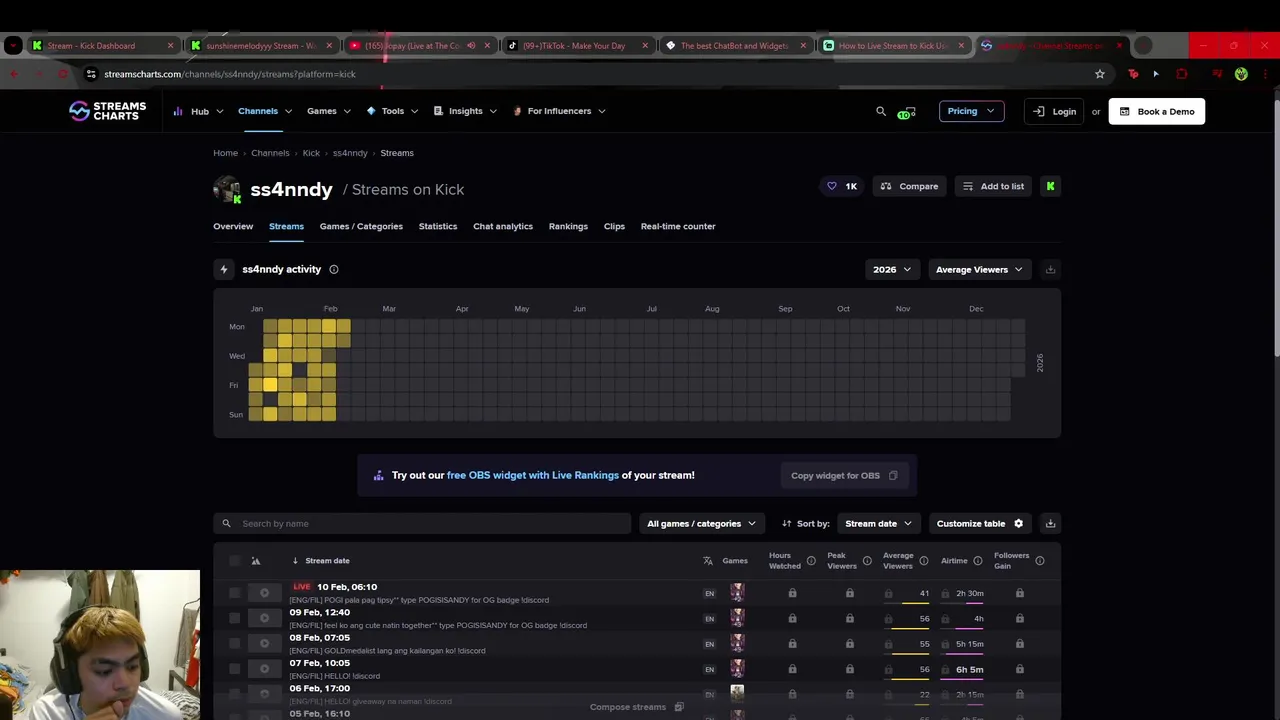
Task: Open the Customize table settings
Action: [980, 523]
